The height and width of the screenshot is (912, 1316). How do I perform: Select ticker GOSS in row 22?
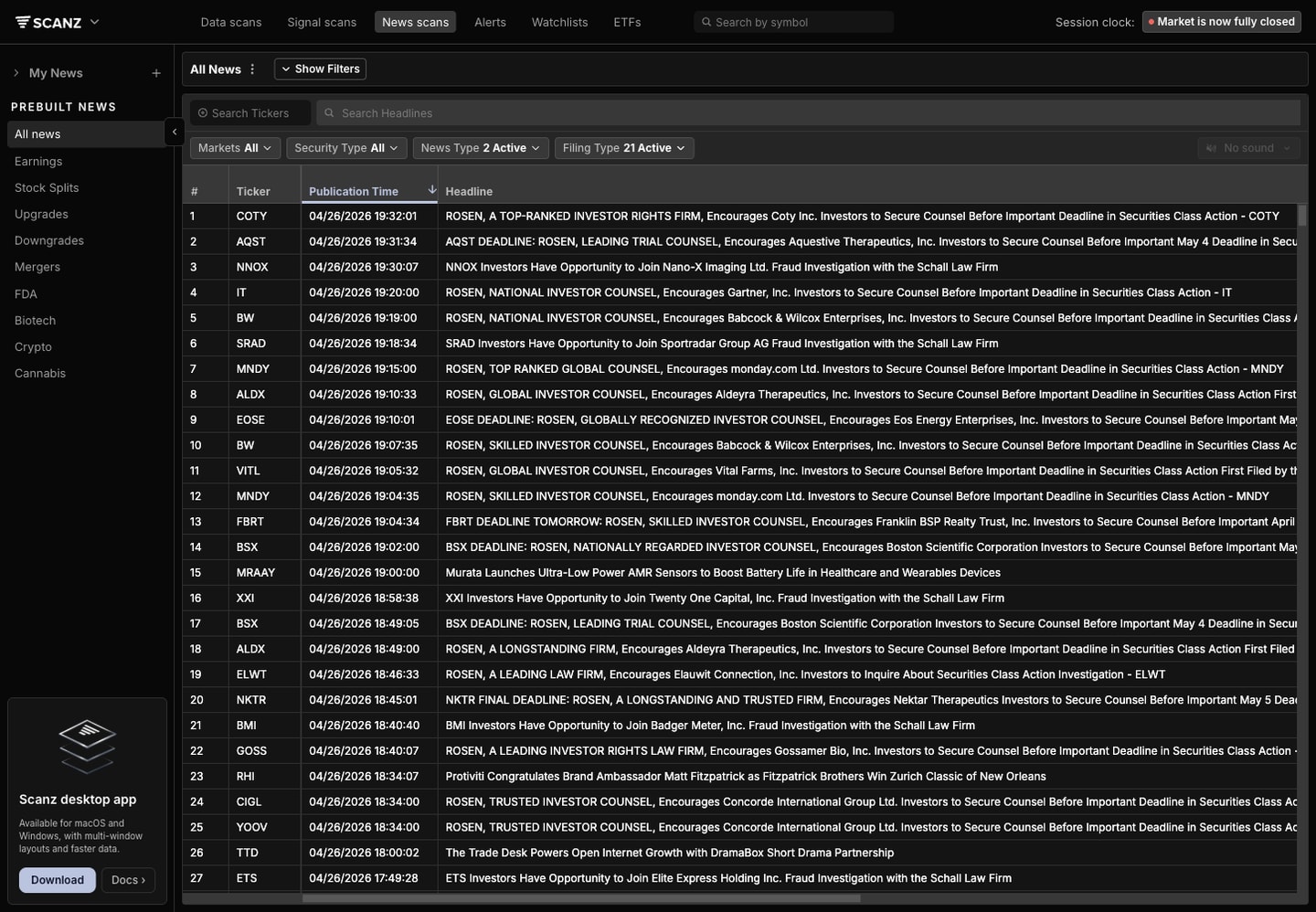(x=251, y=751)
